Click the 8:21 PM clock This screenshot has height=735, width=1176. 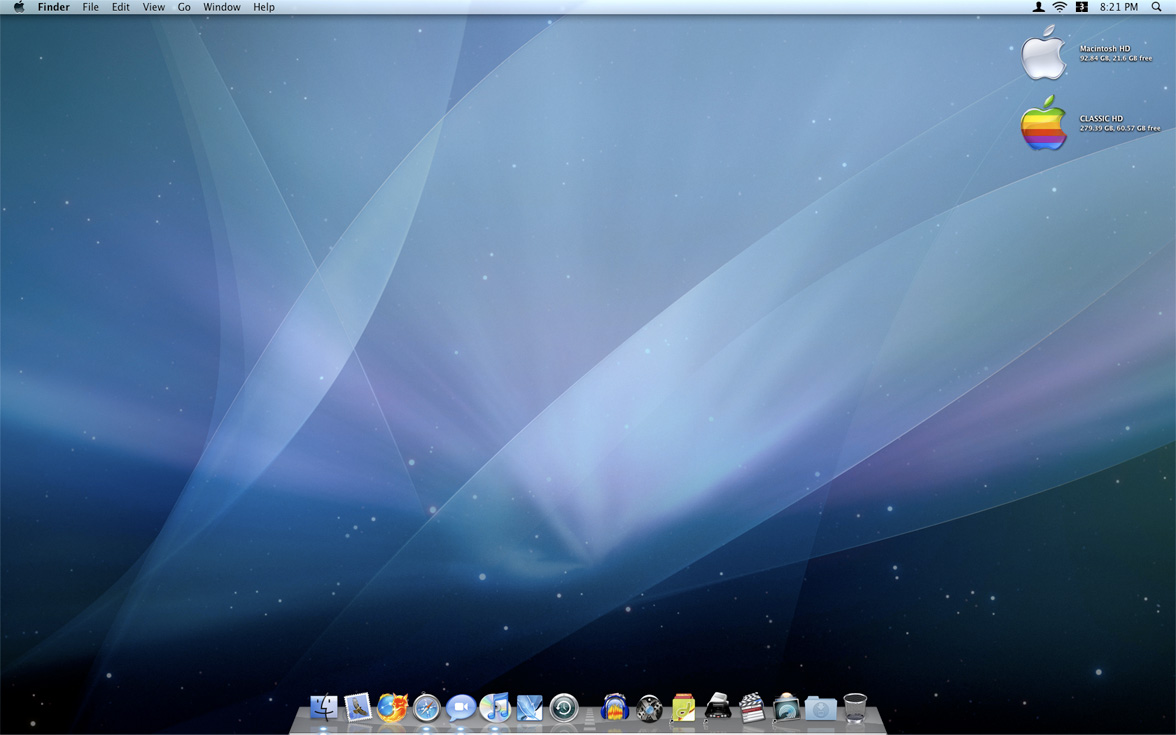(x=1119, y=7)
